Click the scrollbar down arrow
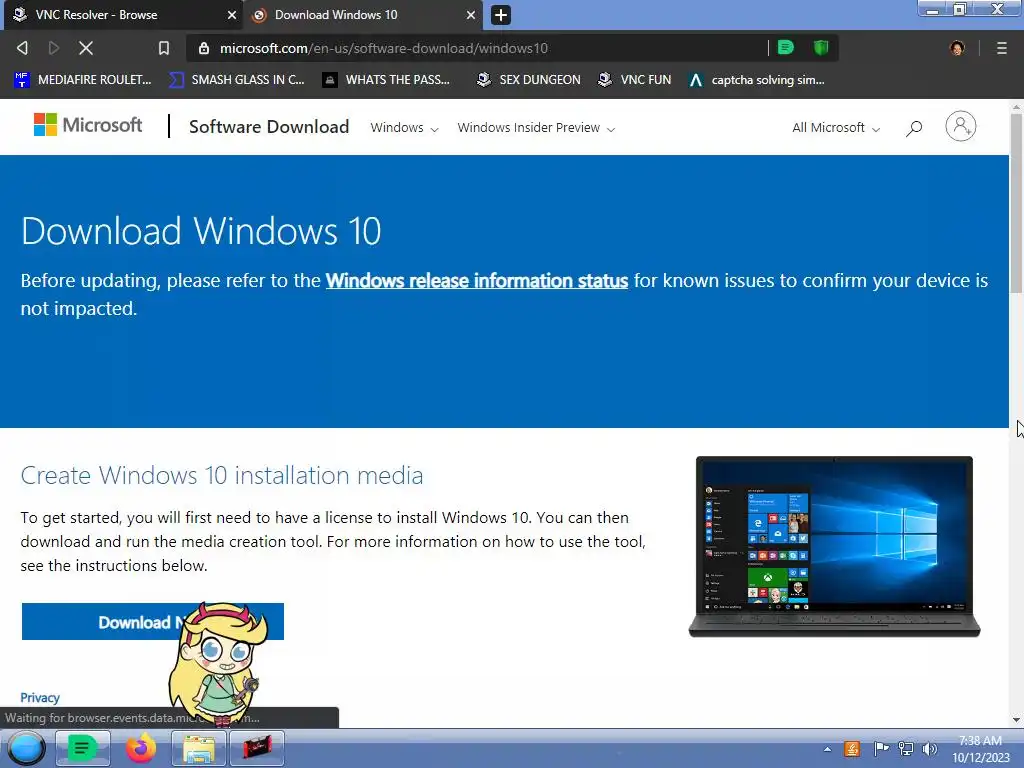 coord(1016,720)
